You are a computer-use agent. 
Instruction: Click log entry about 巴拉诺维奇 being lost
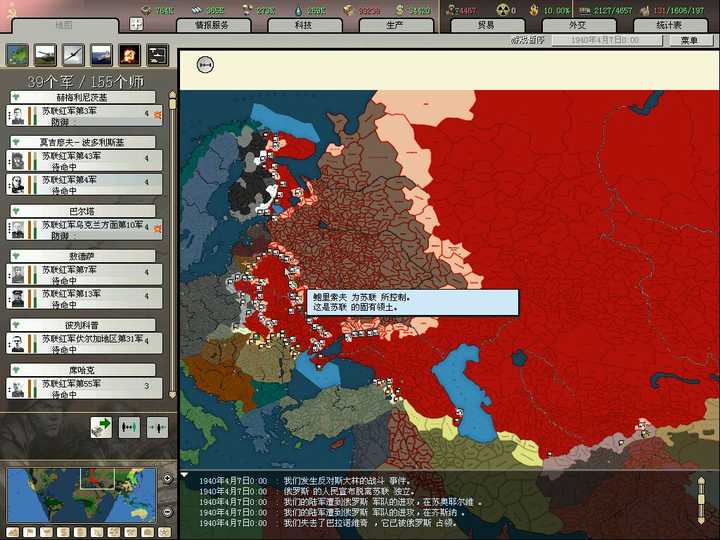(370, 523)
